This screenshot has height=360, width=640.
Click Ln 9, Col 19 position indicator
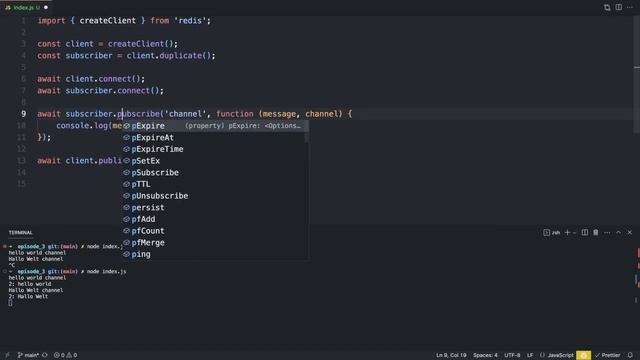(451, 355)
